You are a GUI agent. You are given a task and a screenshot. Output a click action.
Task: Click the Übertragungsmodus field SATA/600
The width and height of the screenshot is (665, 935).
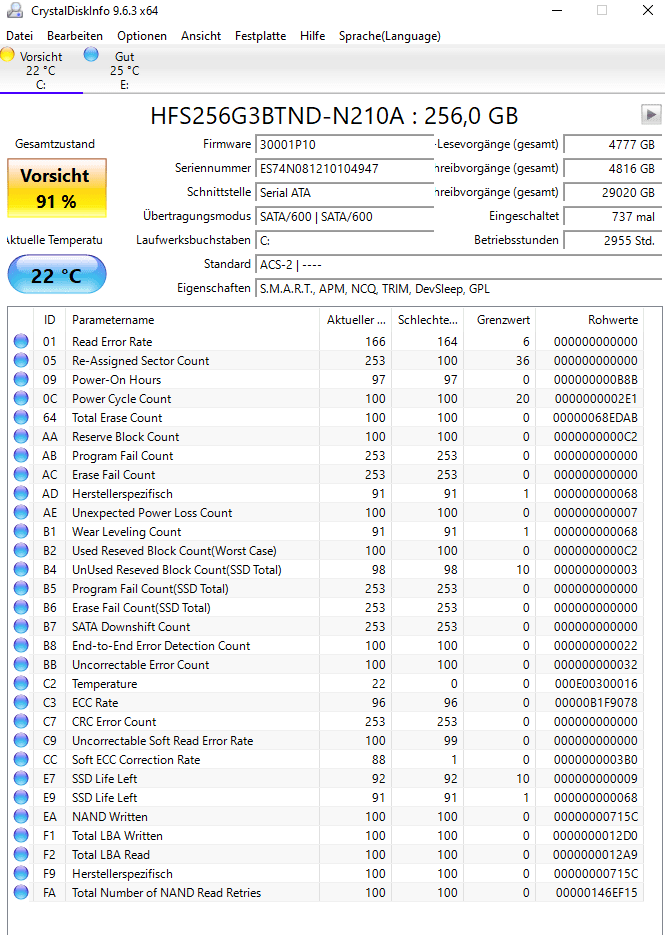[x=345, y=216]
